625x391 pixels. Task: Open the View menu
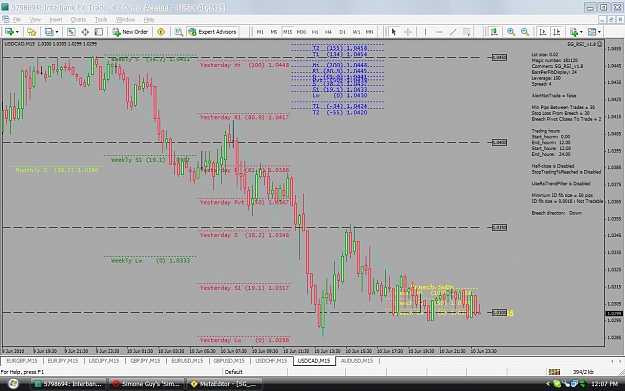pyautogui.click(x=35, y=20)
